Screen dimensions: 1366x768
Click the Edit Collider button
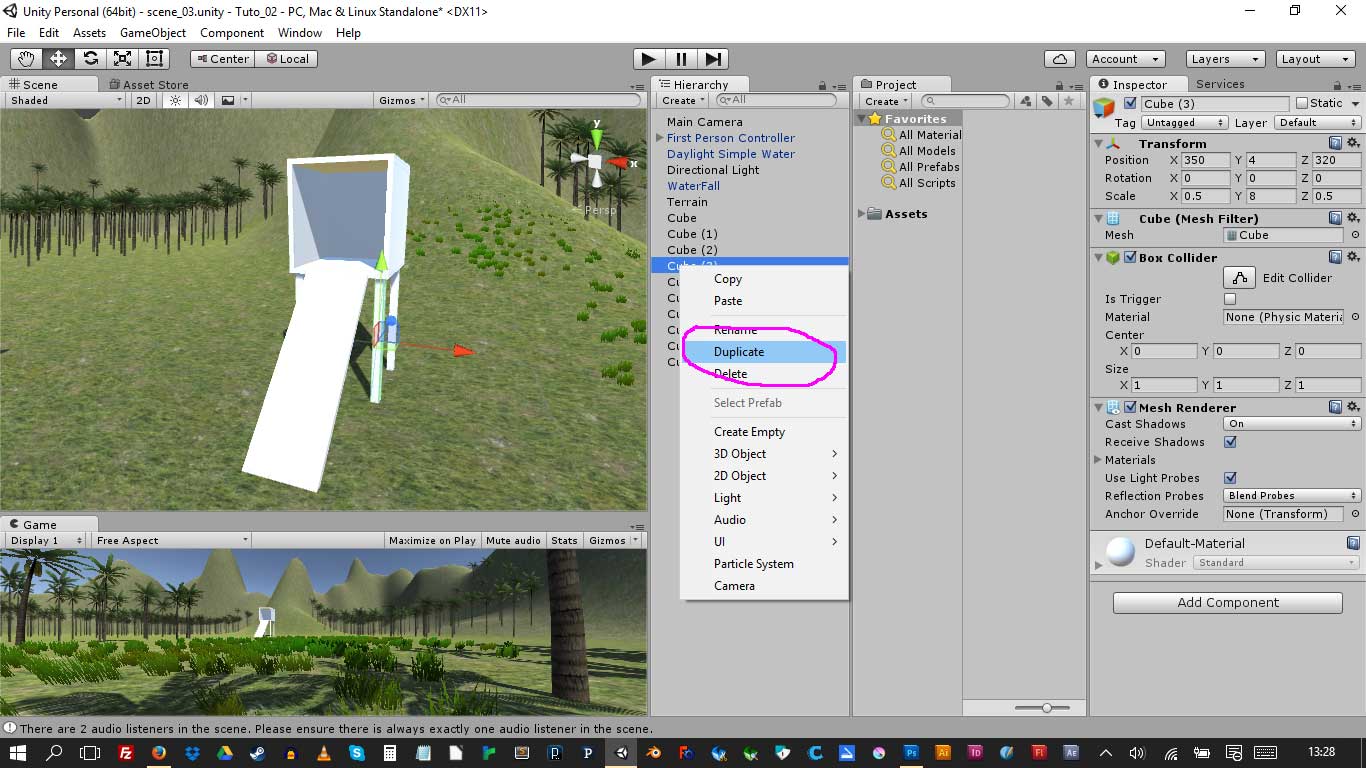1239,278
